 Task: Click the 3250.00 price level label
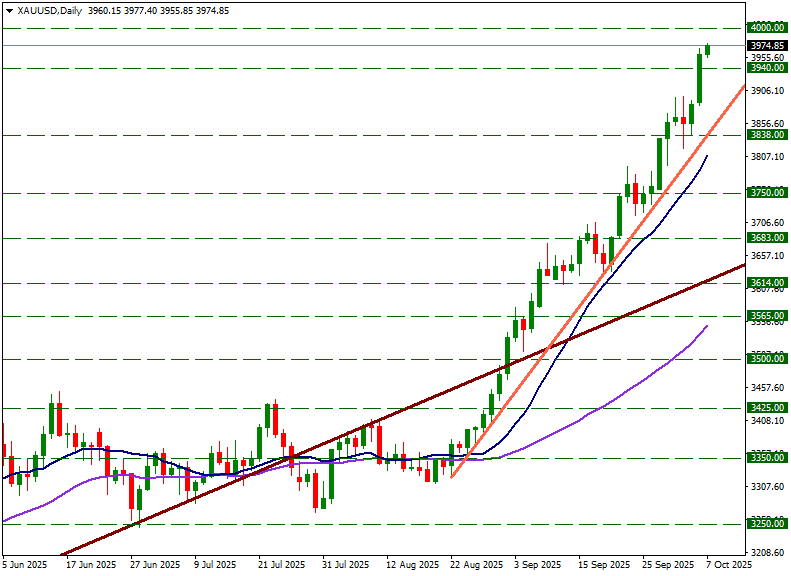pyautogui.click(x=766, y=524)
